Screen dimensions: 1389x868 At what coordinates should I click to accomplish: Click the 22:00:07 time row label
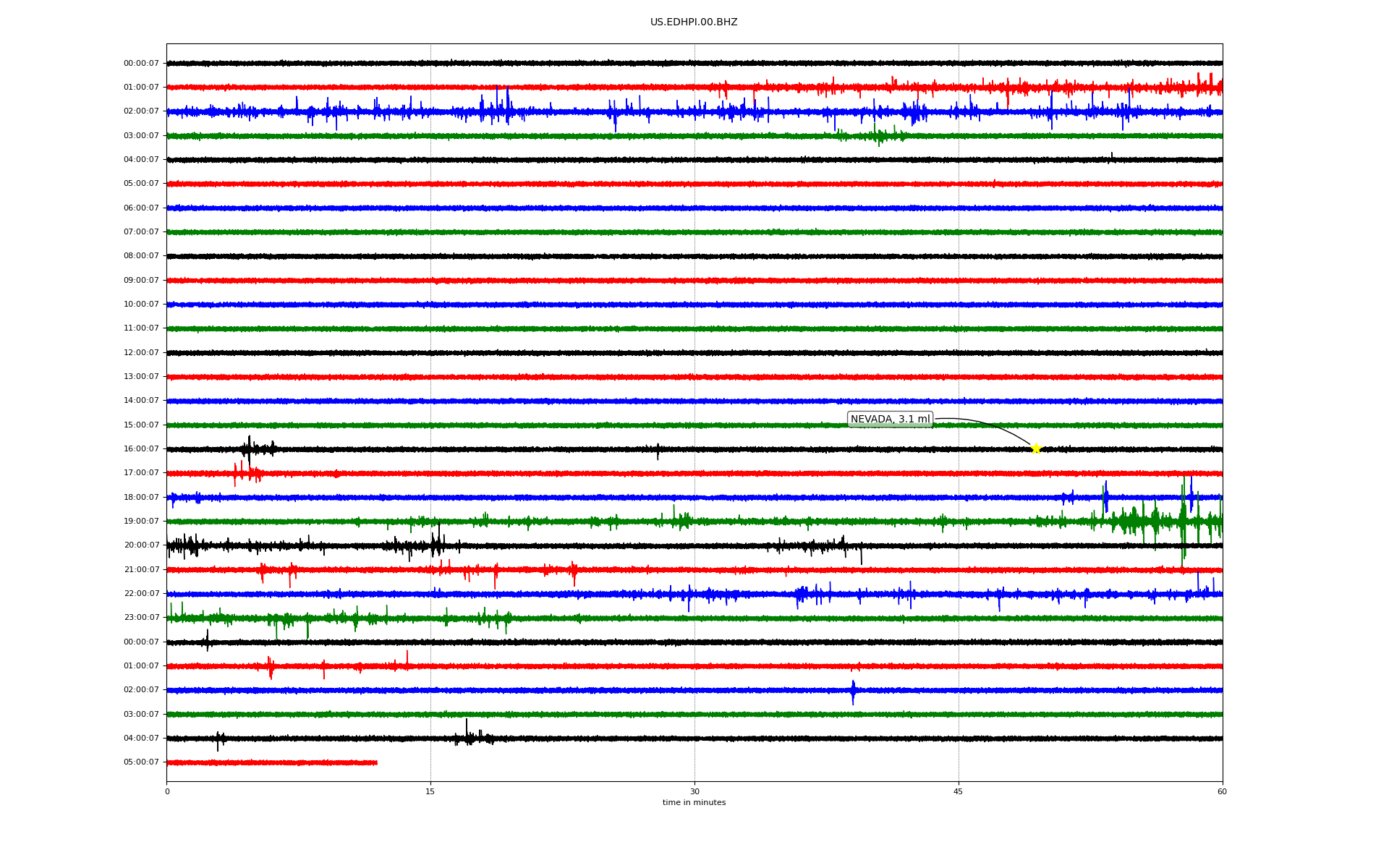pyautogui.click(x=141, y=594)
